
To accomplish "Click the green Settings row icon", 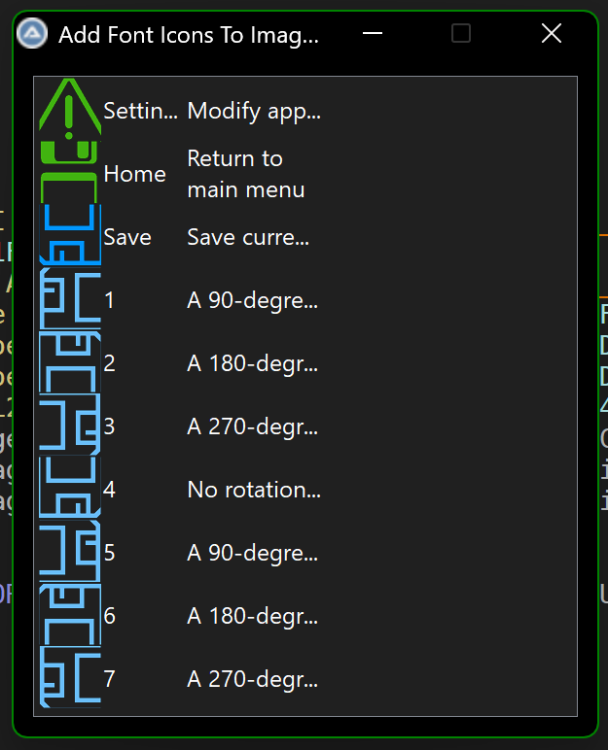I will (x=70, y=110).
